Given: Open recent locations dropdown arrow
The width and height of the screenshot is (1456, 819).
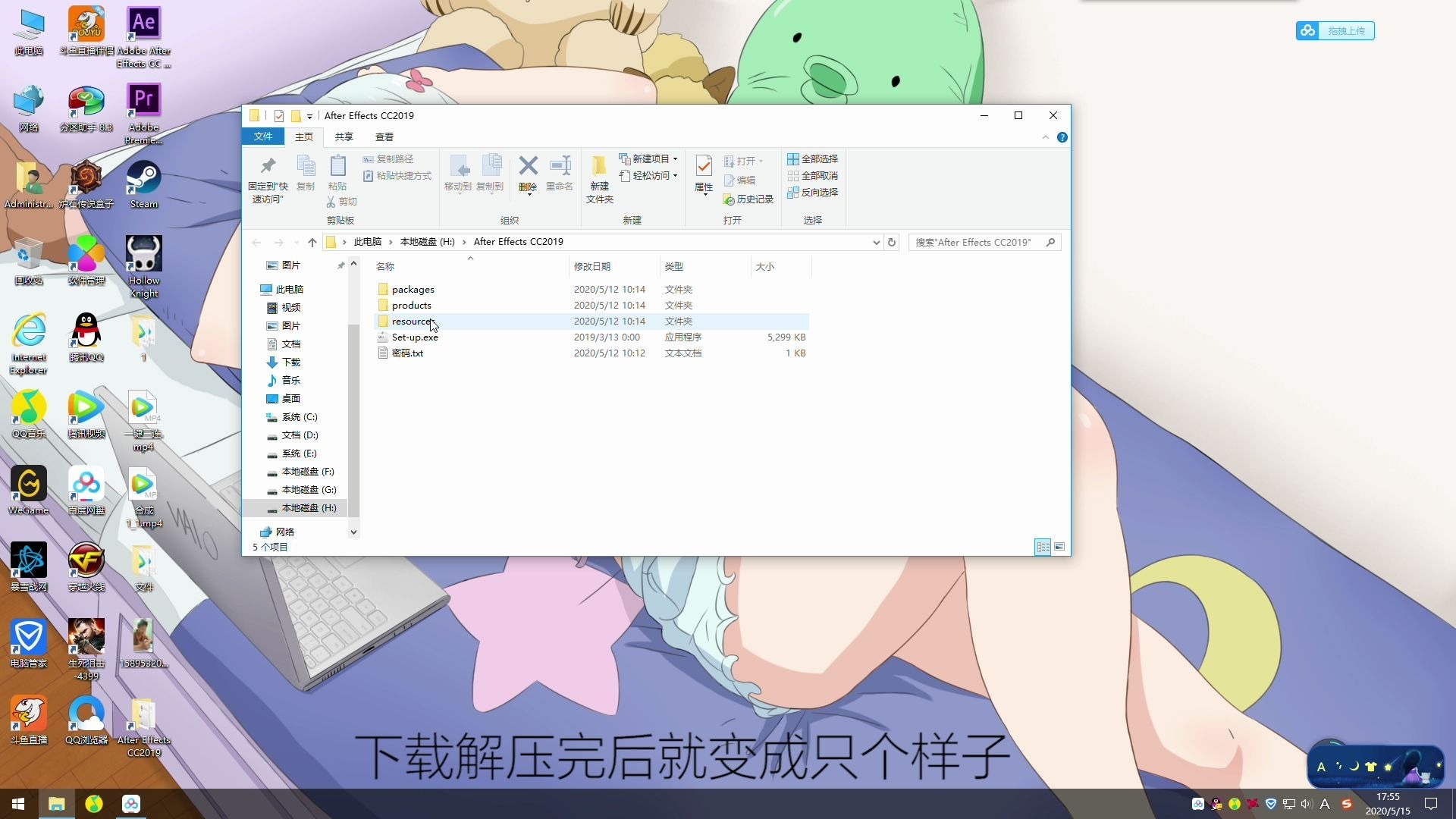Looking at the screenshot, I should coord(297,243).
